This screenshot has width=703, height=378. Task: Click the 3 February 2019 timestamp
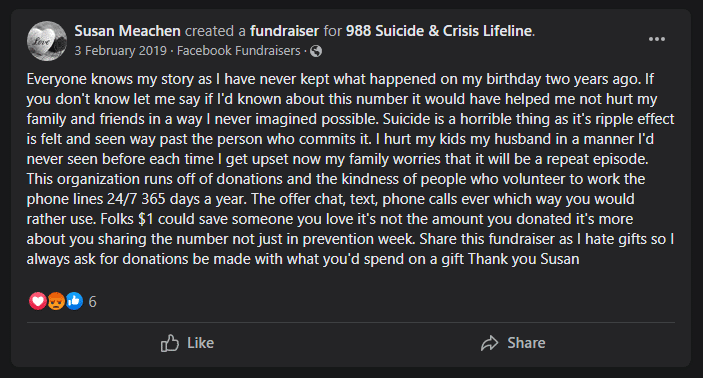click(121, 51)
